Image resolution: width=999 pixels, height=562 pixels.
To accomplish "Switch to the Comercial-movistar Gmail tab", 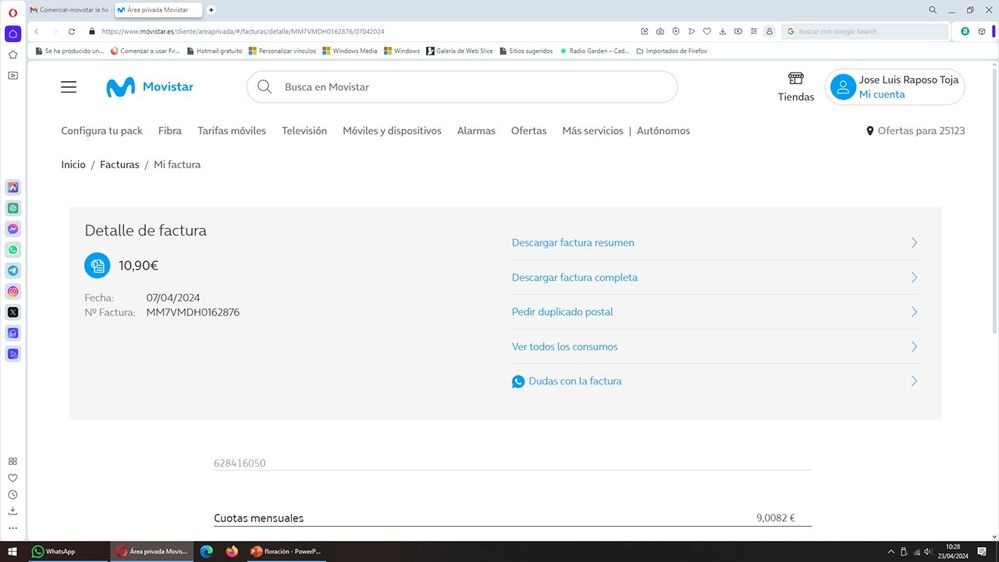I will [x=70, y=9].
